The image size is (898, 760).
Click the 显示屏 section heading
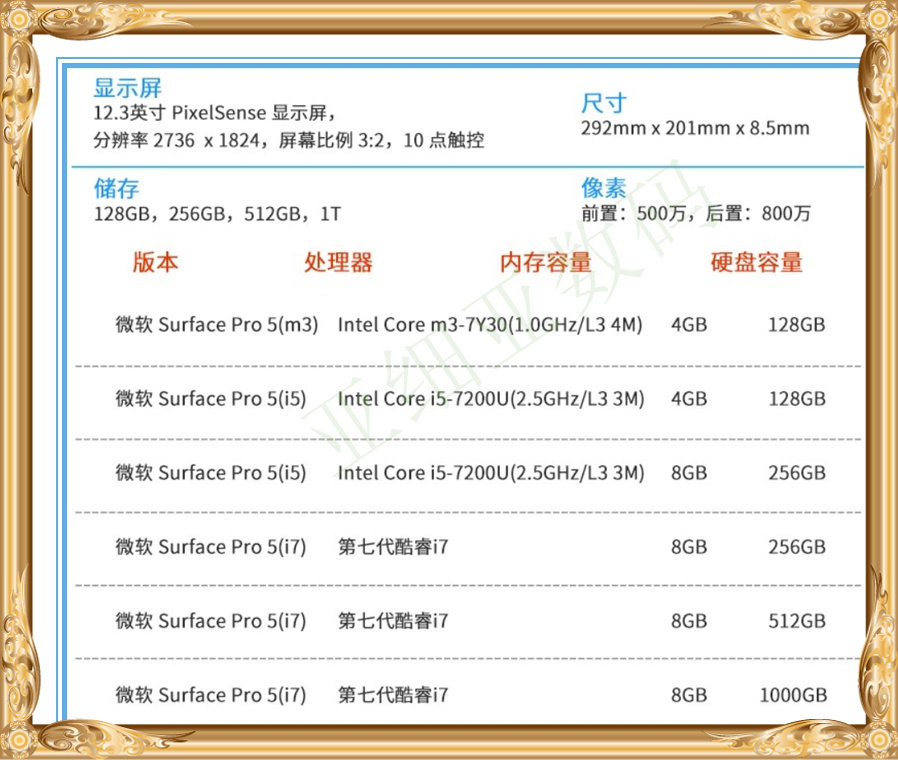pos(127,88)
